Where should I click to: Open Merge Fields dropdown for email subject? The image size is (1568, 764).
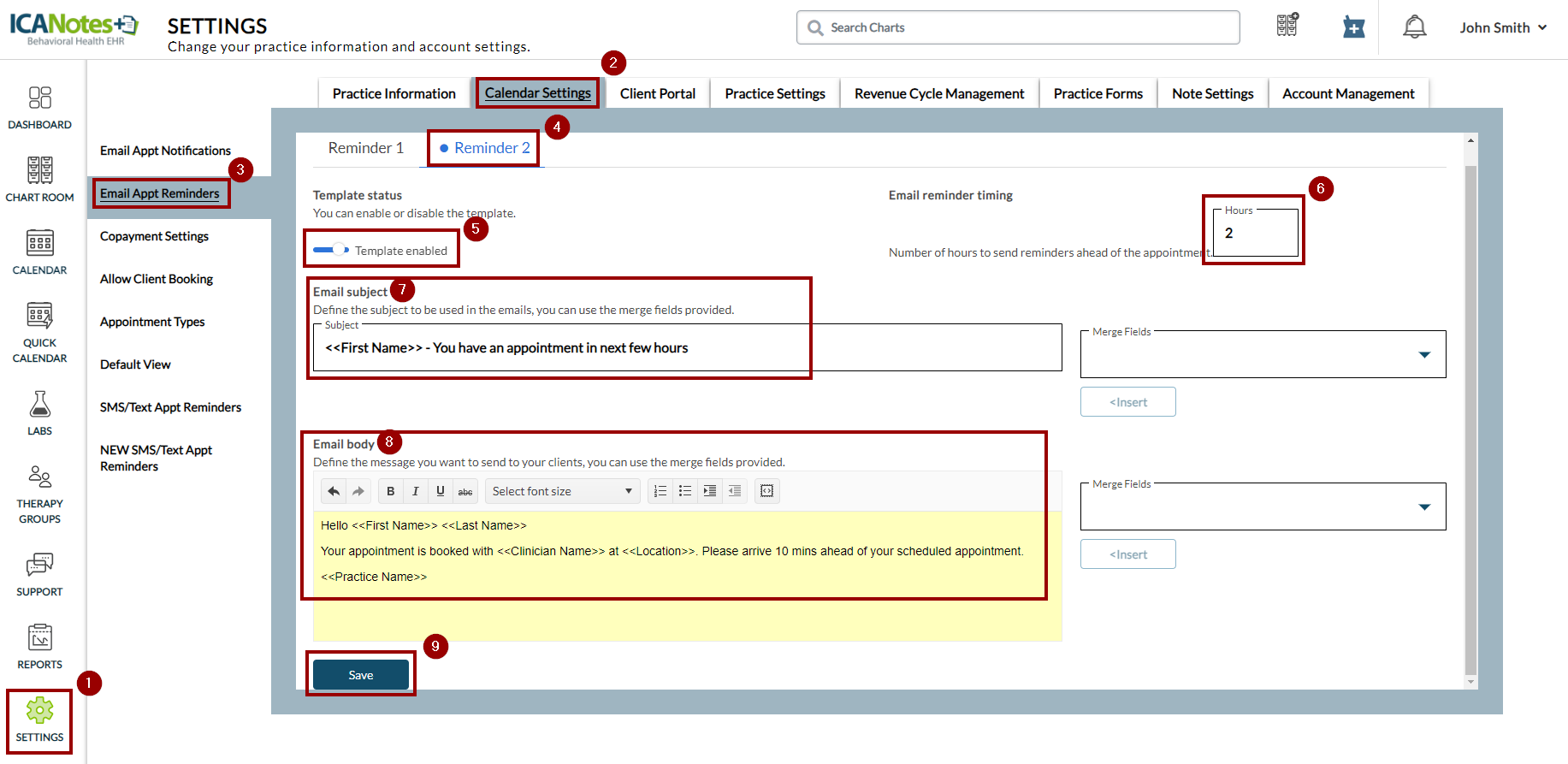[1263, 355]
